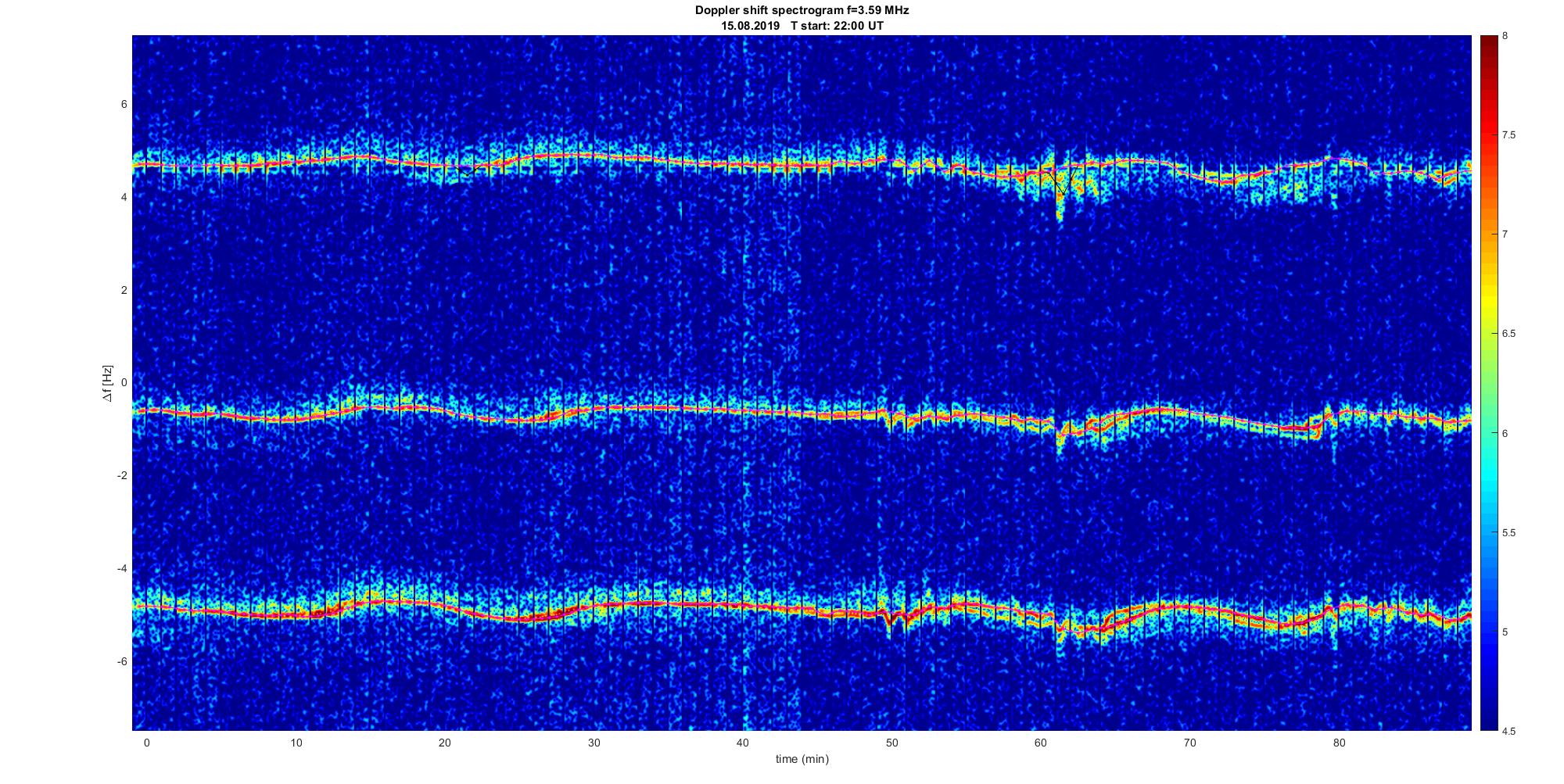
Task: Click the y-axis tick label '-4'
Action: tap(122, 568)
